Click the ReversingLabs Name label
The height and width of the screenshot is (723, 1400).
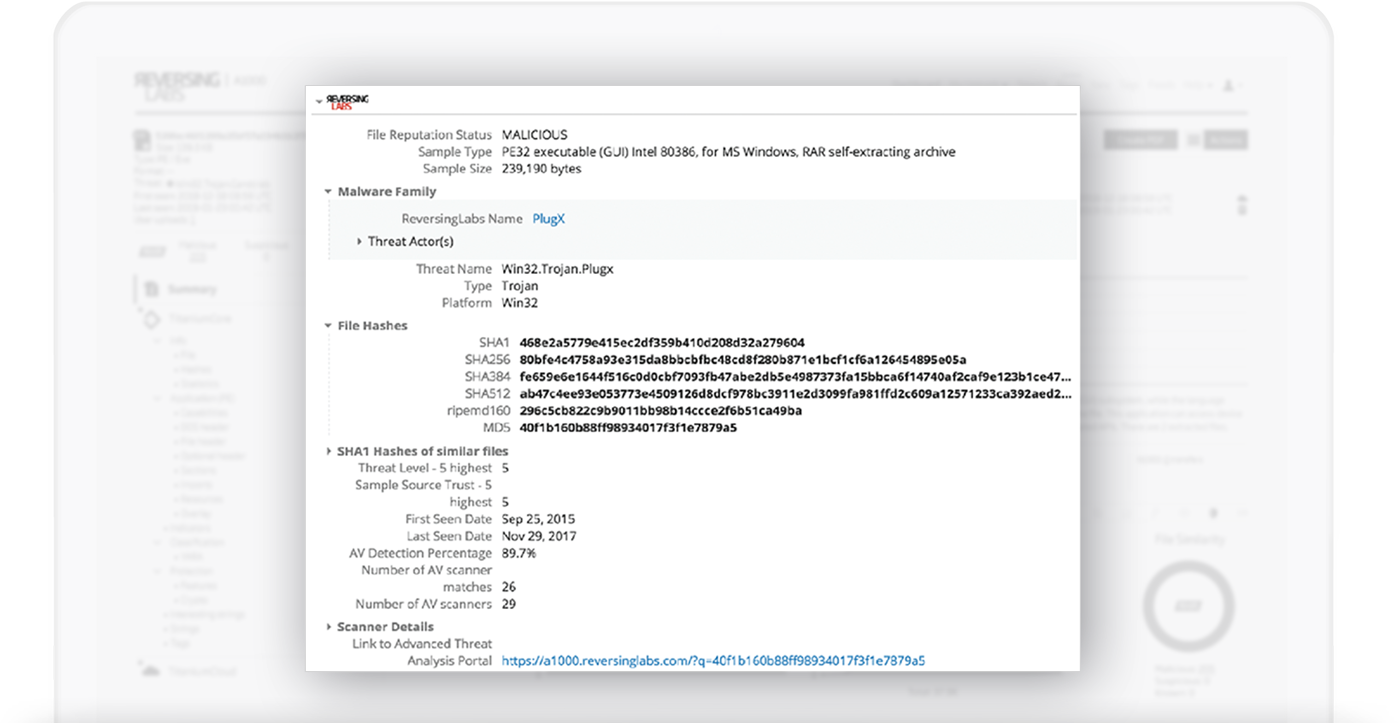(462, 219)
